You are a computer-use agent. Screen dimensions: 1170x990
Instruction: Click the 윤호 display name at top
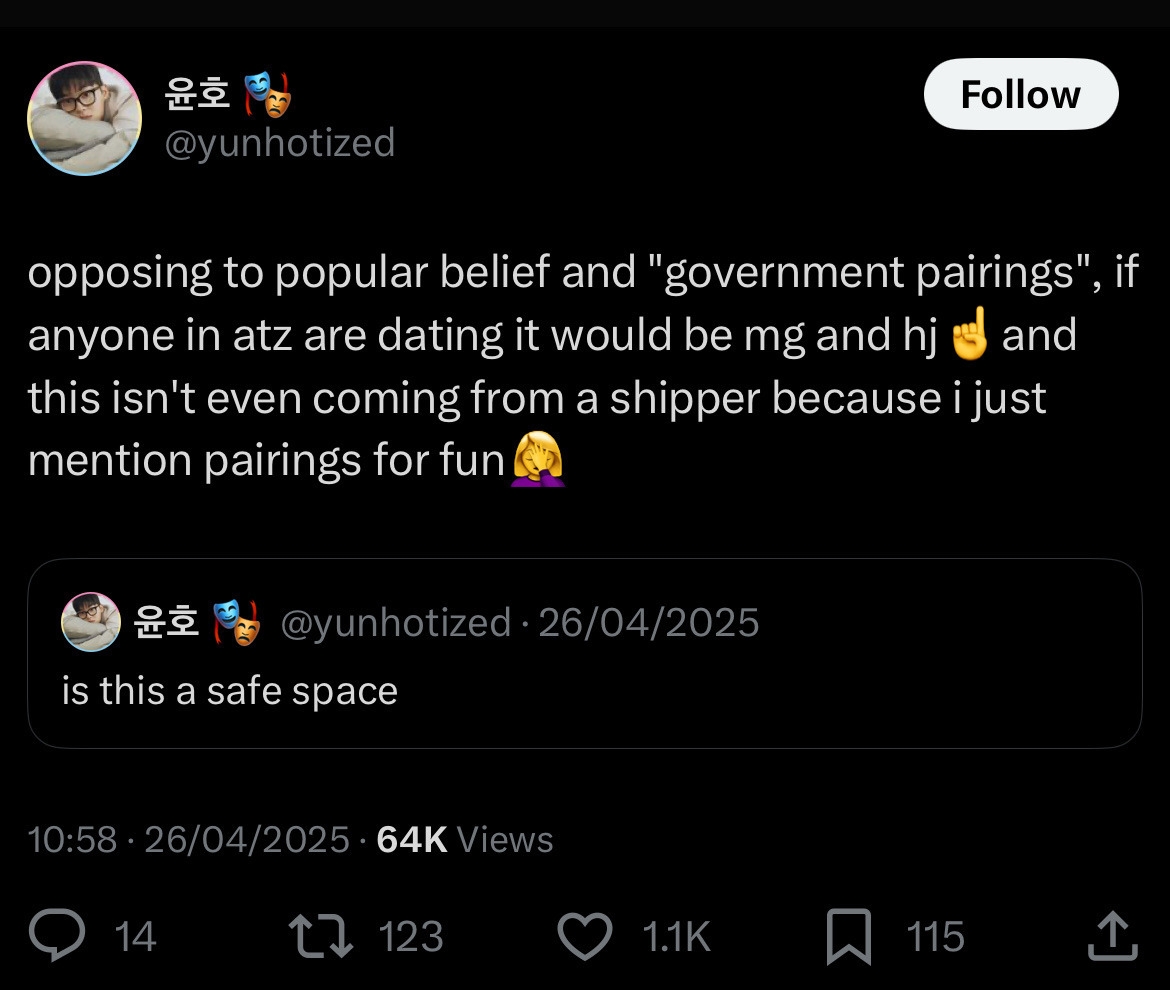coord(198,93)
